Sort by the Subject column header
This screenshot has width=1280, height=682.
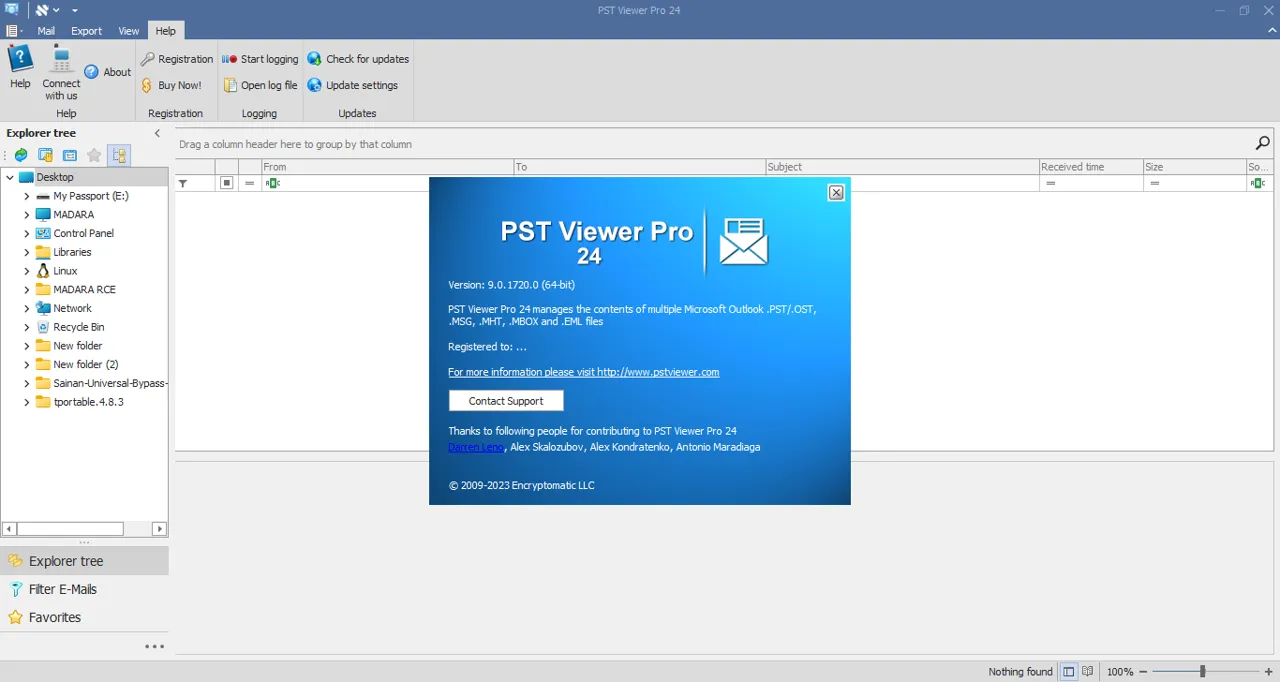click(902, 167)
